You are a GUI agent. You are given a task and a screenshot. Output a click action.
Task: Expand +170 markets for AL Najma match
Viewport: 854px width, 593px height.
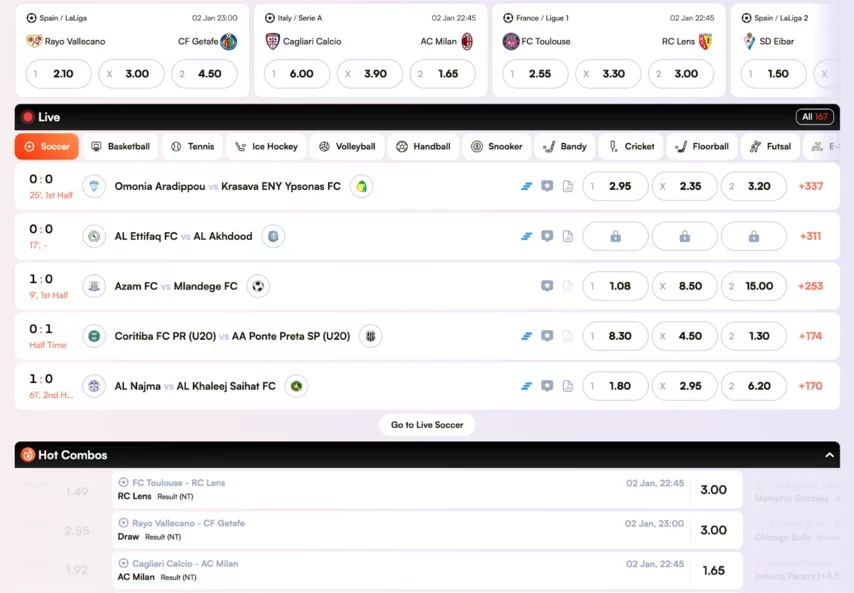click(810, 386)
